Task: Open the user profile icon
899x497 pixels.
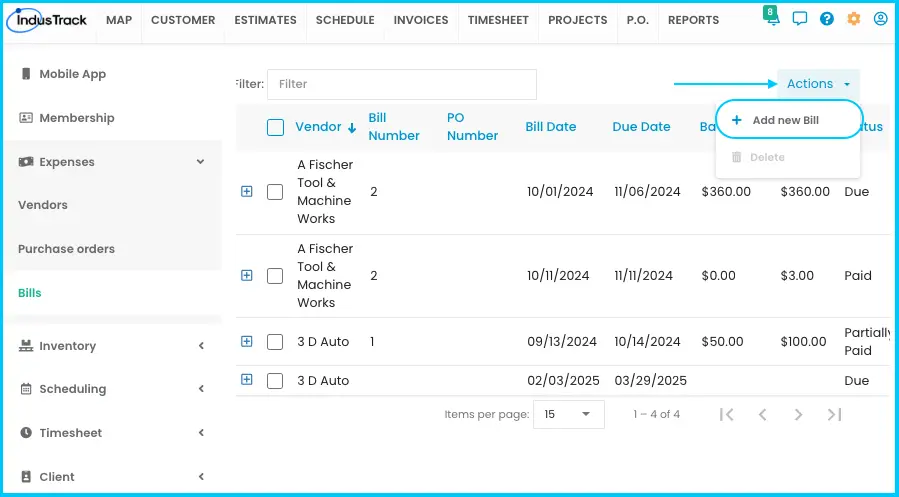Action: 881,19
